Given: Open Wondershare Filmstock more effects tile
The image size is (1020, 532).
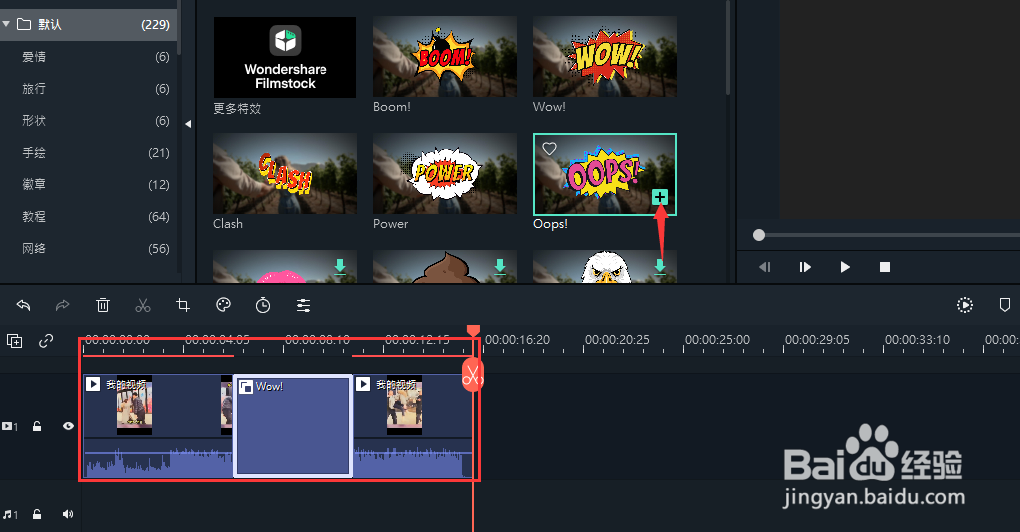Looking at the screenshot, I should tap(285, 57).
